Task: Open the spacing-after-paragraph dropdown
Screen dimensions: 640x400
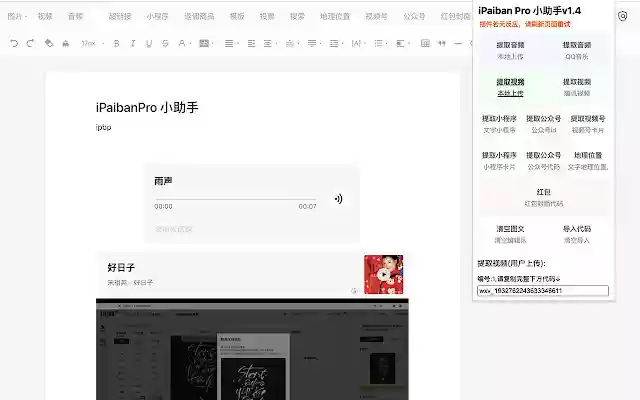Action: pyautogui.click(x=314, y=43)
